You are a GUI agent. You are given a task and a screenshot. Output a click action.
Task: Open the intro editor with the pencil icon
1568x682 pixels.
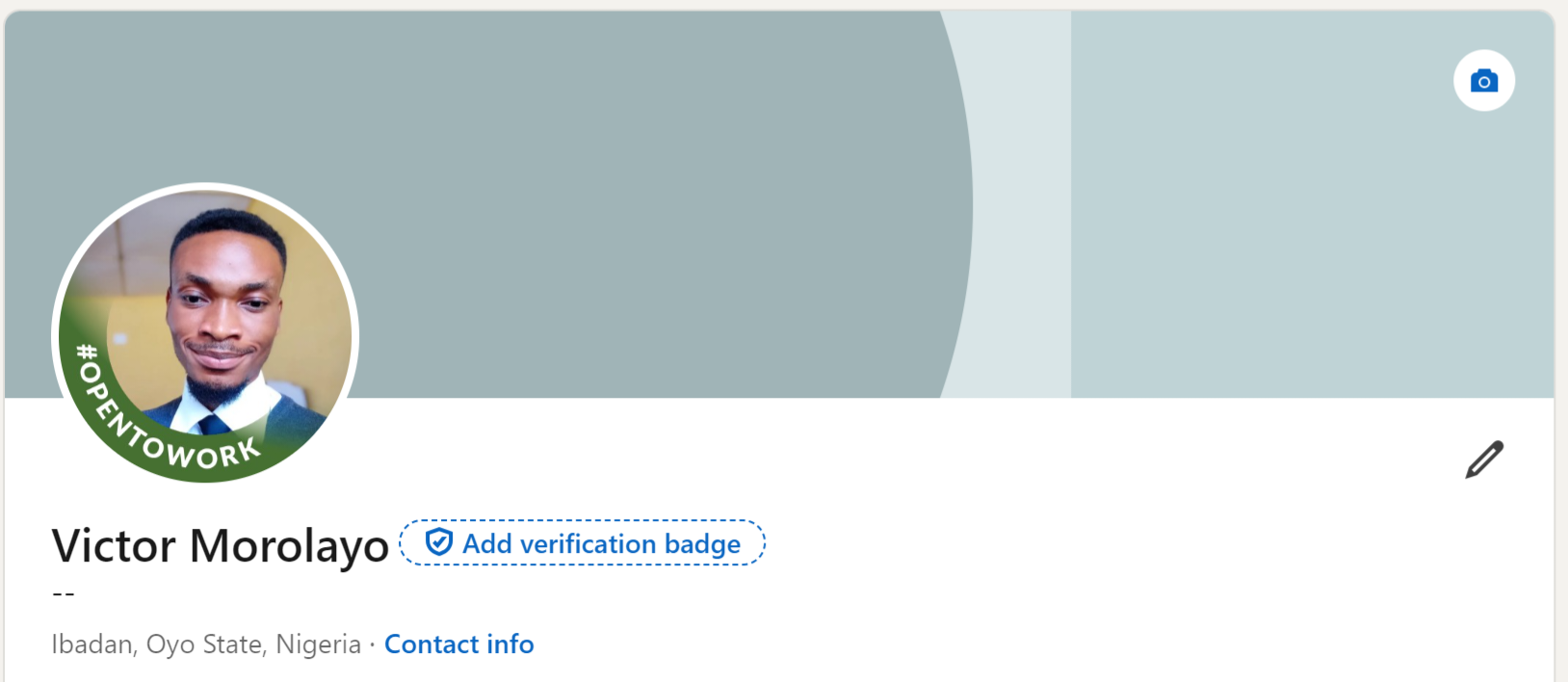(1484, 459)
